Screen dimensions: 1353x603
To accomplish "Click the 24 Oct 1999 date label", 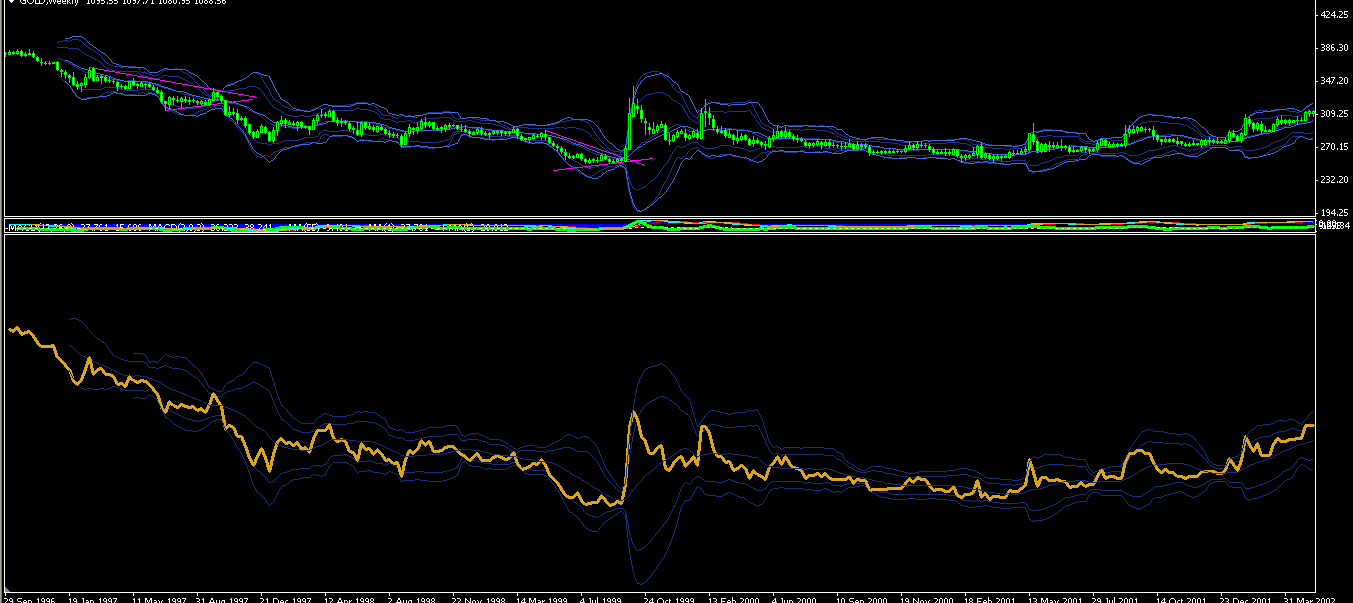I will pos(669,599).
